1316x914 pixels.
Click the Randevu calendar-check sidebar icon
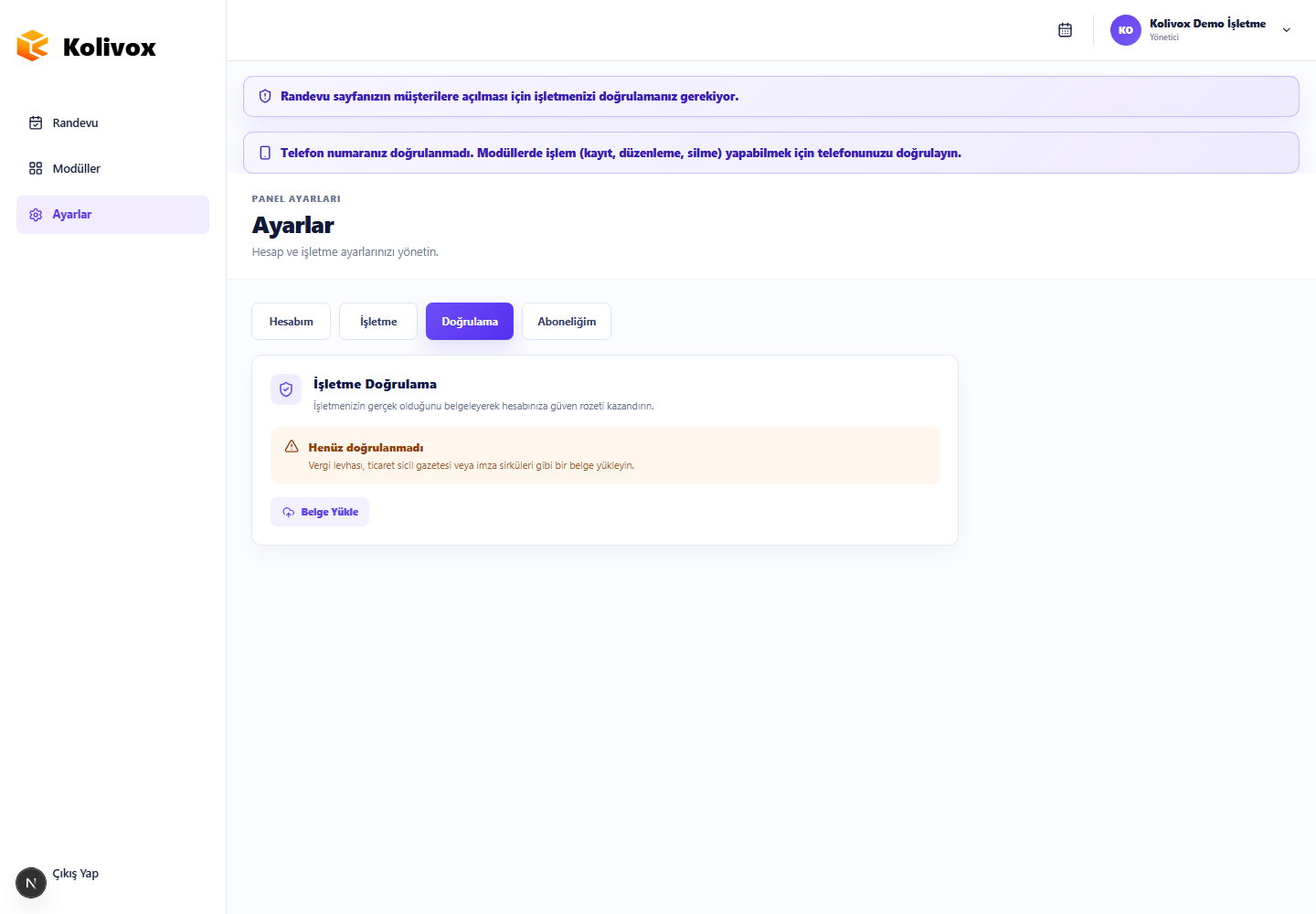36,122
